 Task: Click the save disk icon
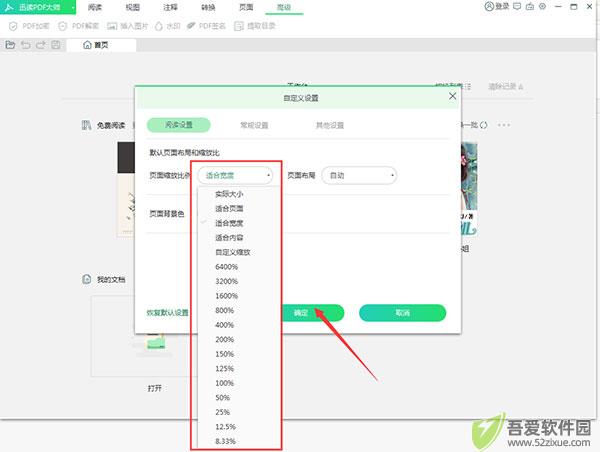click(x=56, y=45)
